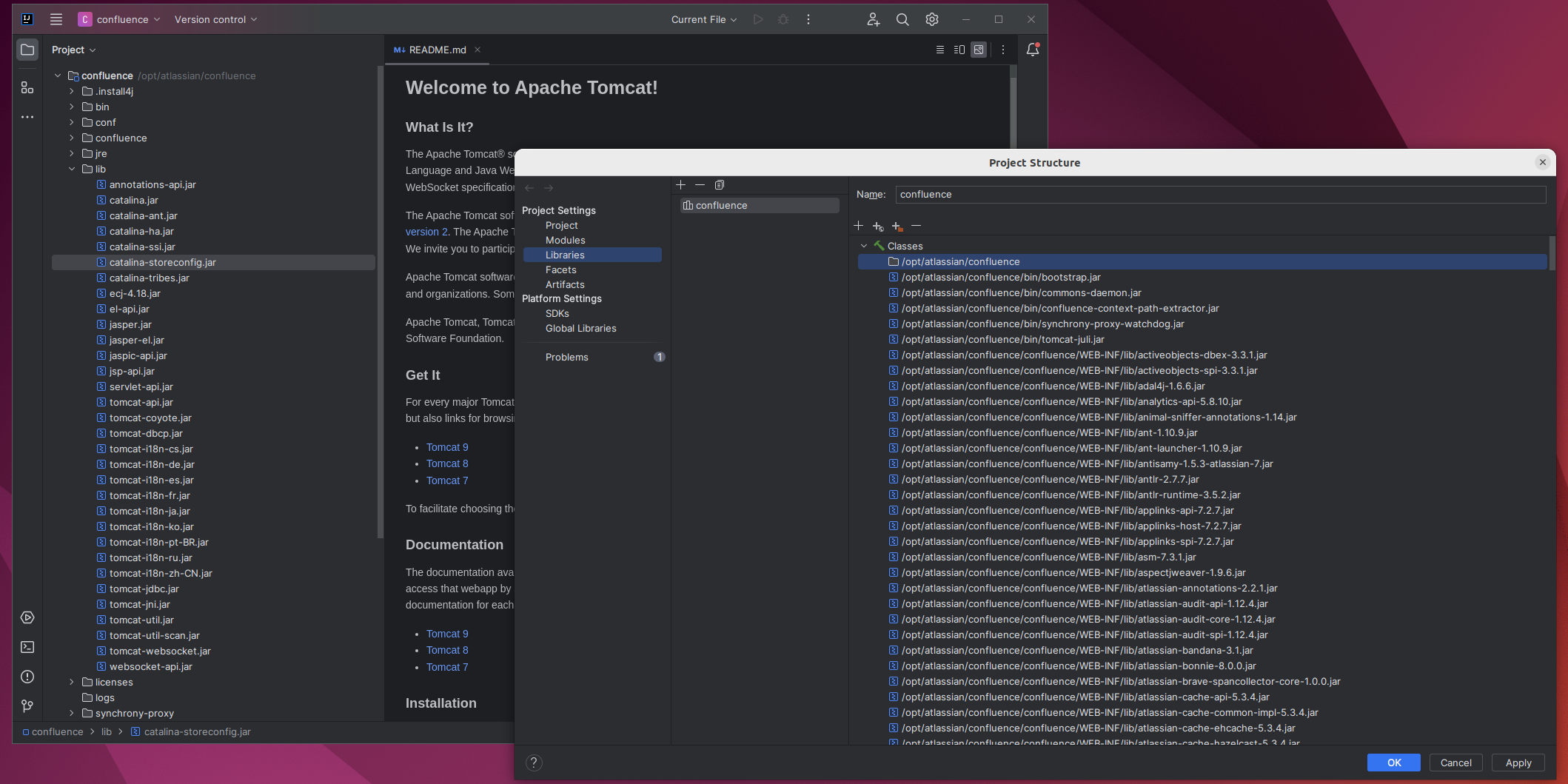Close the Project Structure dialog
Screen dimensions: 1568x784
1543,162
